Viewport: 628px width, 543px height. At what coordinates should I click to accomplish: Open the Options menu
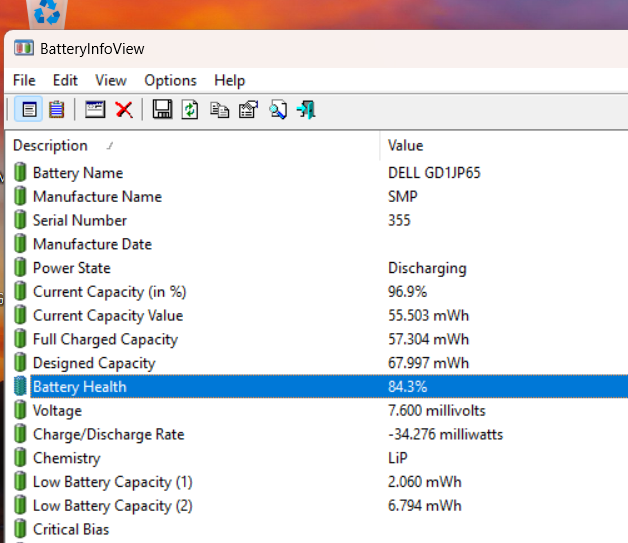tap(171, 80)
